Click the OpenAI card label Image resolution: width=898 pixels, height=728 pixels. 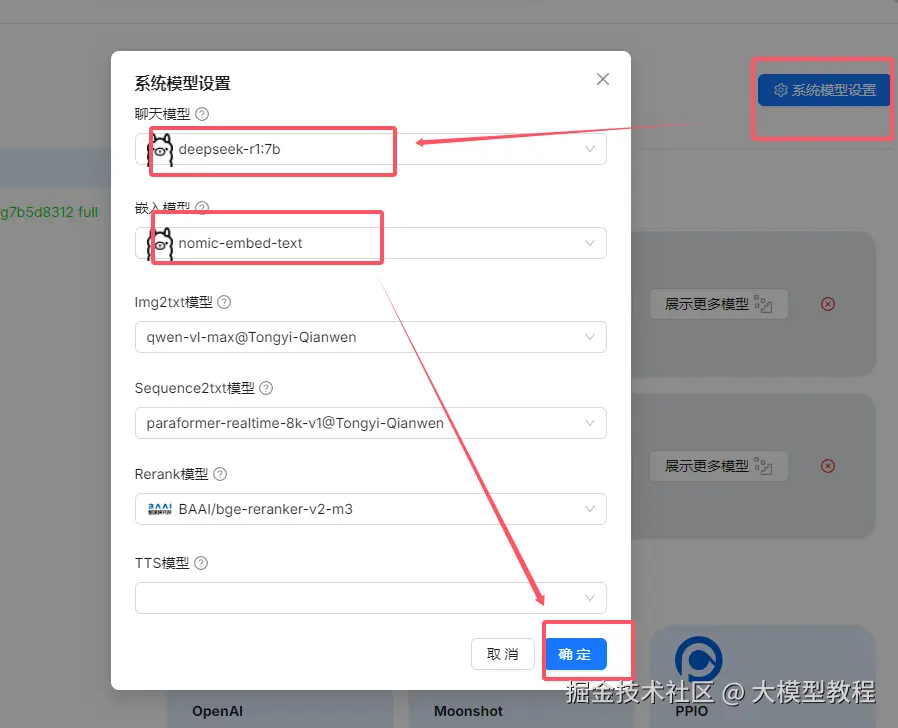coord(217,711)
